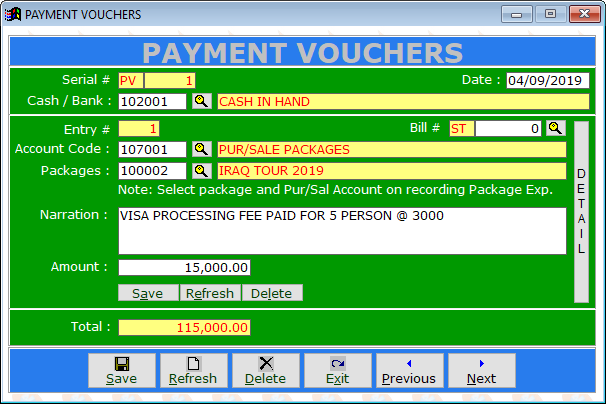
Task: Click the 'Cash / Bank :' label
Action: click(69, 101)
